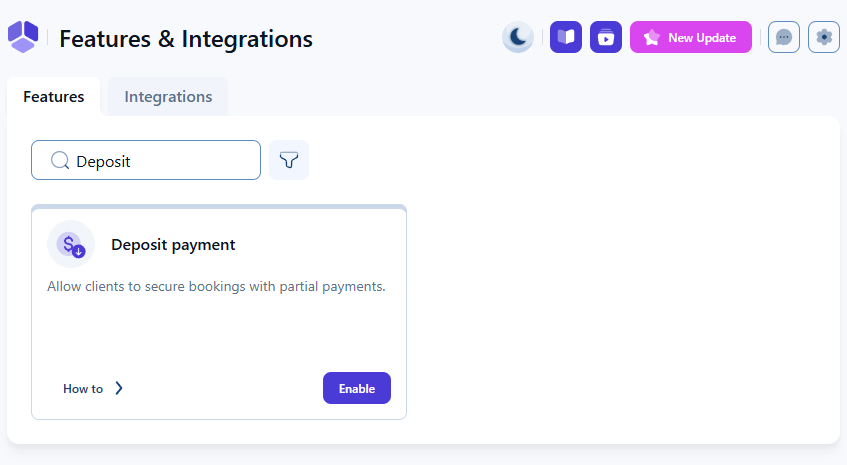Click the Deposit payment description text
Screen dimensions: 847x465
(x=216, y=287)
